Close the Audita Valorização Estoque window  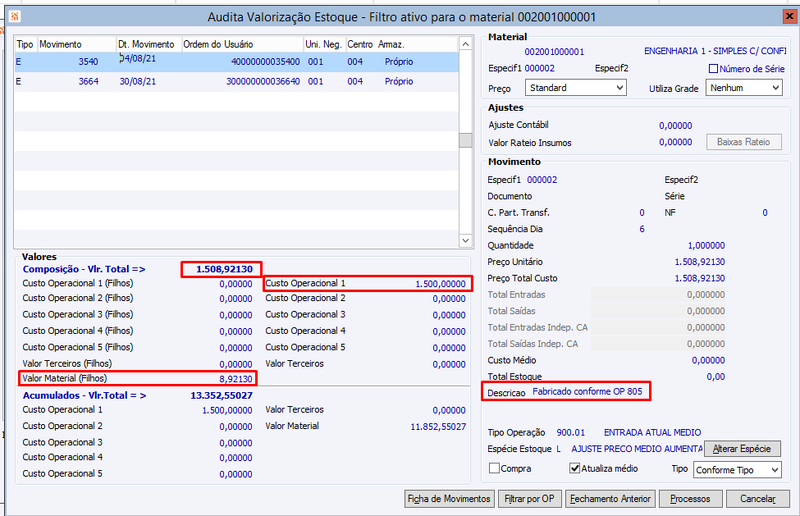tap(790, 17)
